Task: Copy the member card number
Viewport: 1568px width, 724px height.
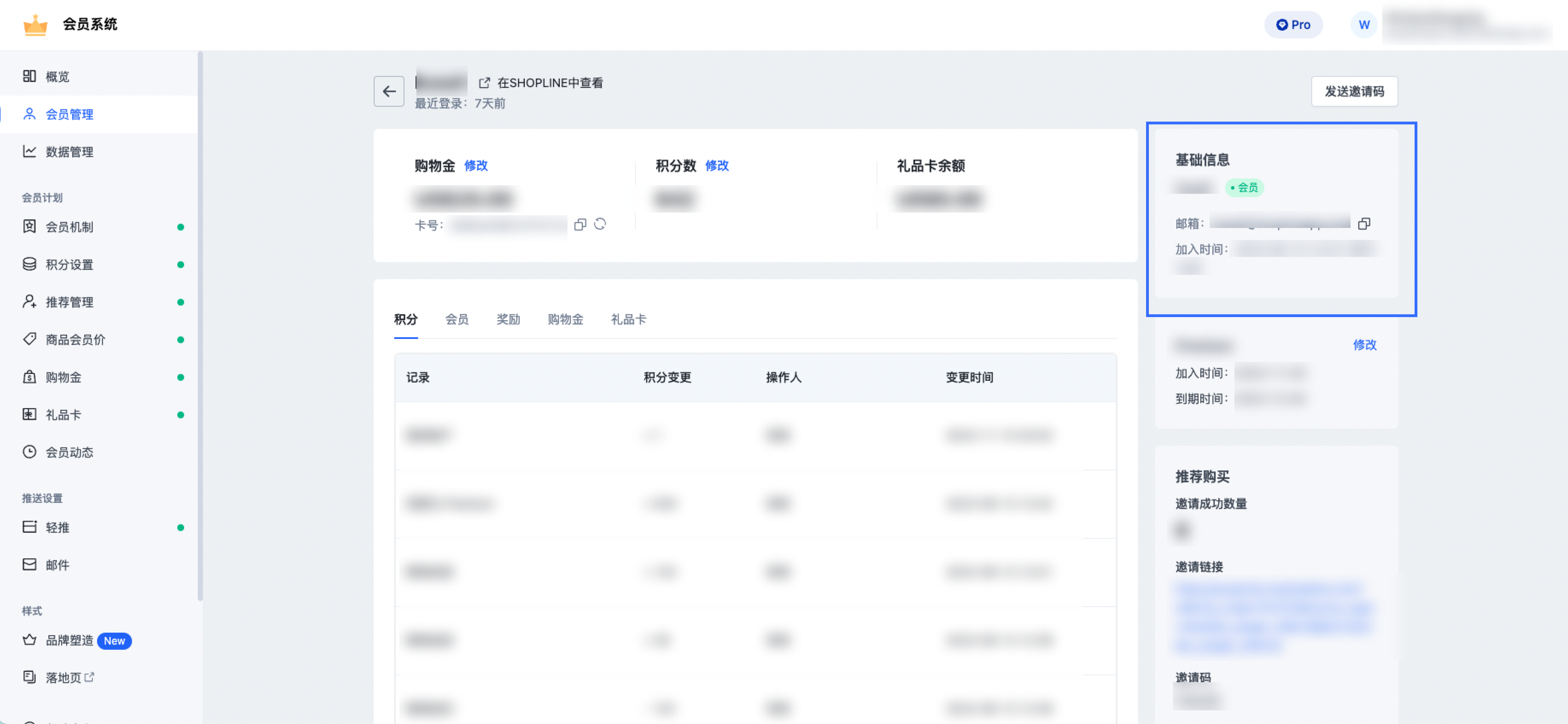Action: 580,224
